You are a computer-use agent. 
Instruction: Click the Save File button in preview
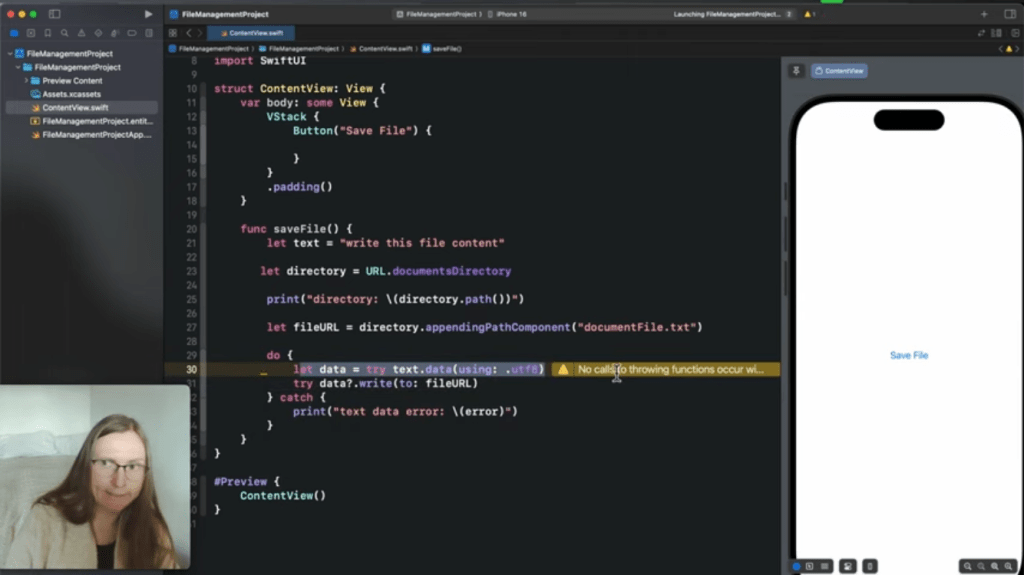[x=908, y=355]
